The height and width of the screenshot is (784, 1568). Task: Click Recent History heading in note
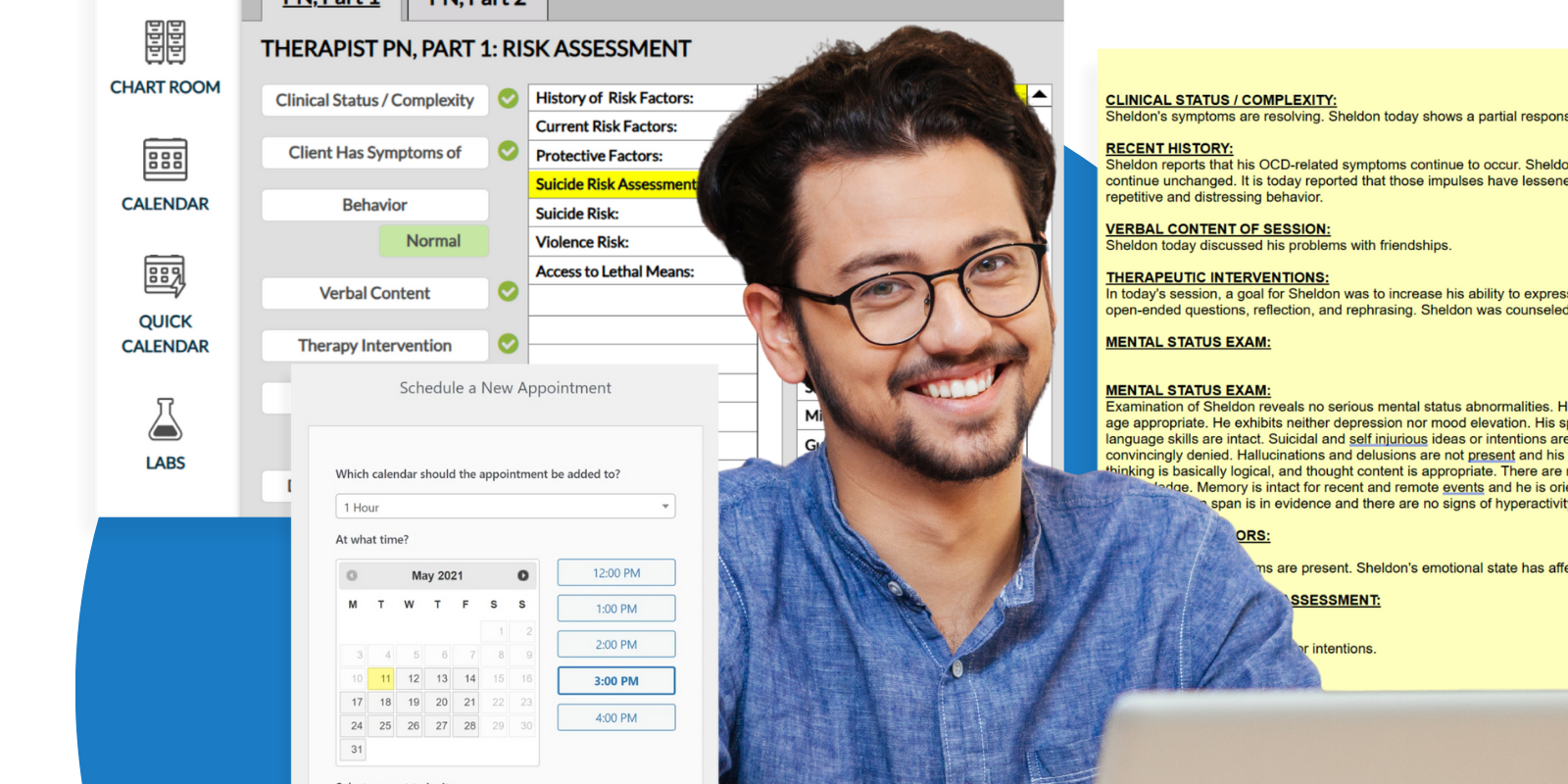point(1169,148)
